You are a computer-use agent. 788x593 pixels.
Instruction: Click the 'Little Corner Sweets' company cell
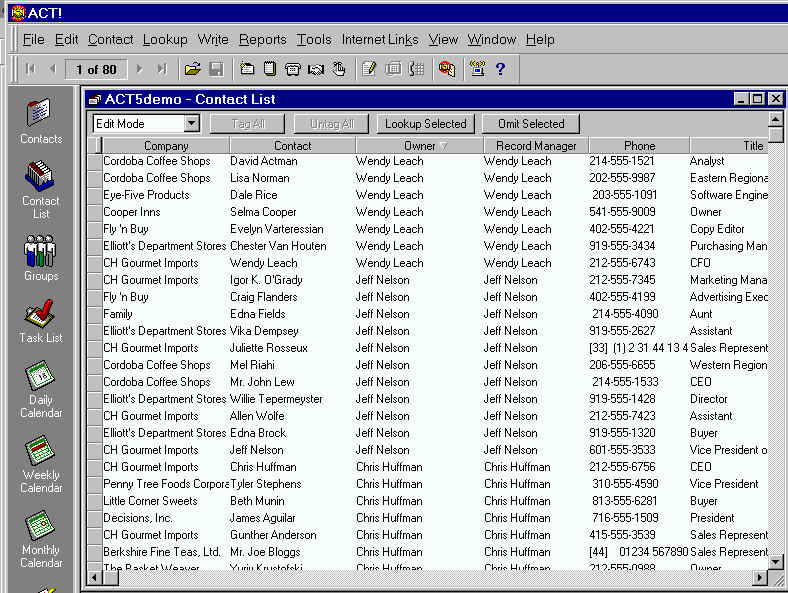[x=150, y=501]
